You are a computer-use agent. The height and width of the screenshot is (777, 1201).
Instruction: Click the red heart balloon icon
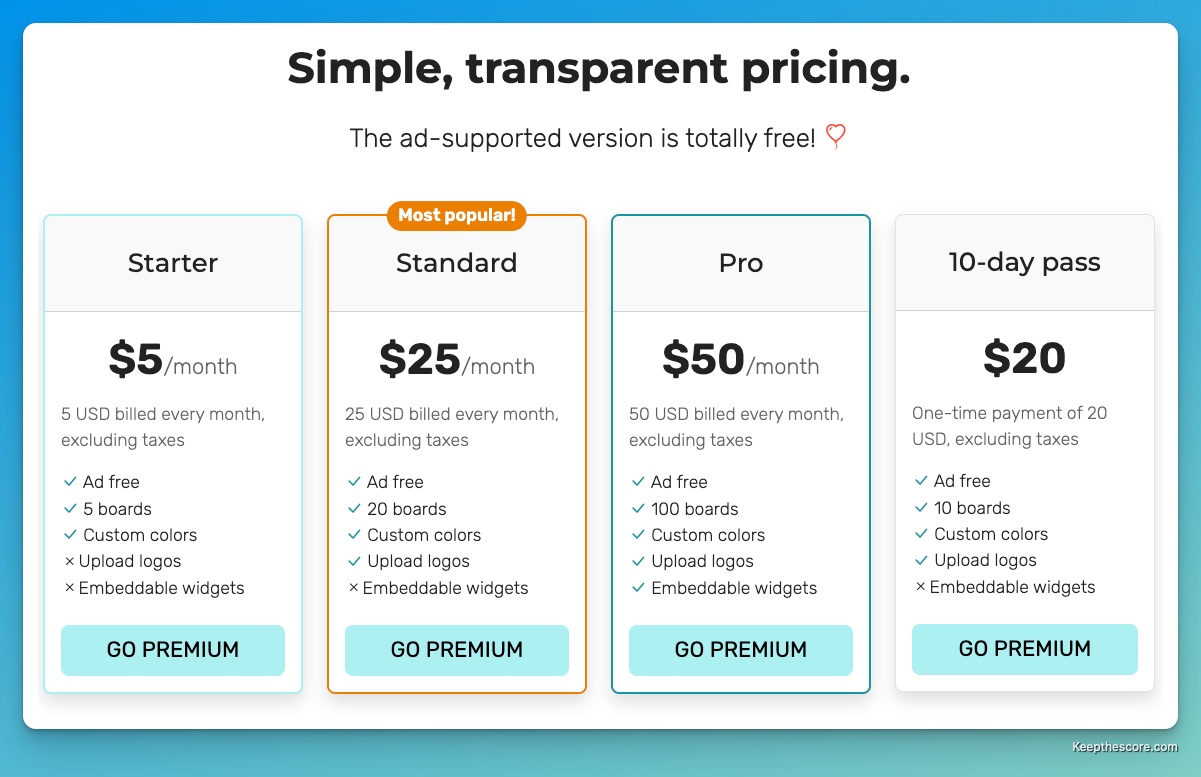click(836, 137)
